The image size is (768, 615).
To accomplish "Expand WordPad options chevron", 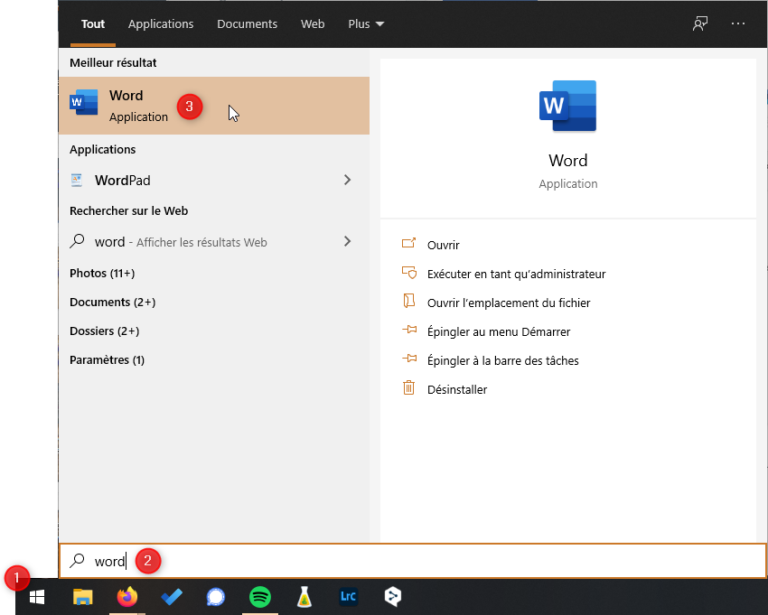I will (347, 180).
